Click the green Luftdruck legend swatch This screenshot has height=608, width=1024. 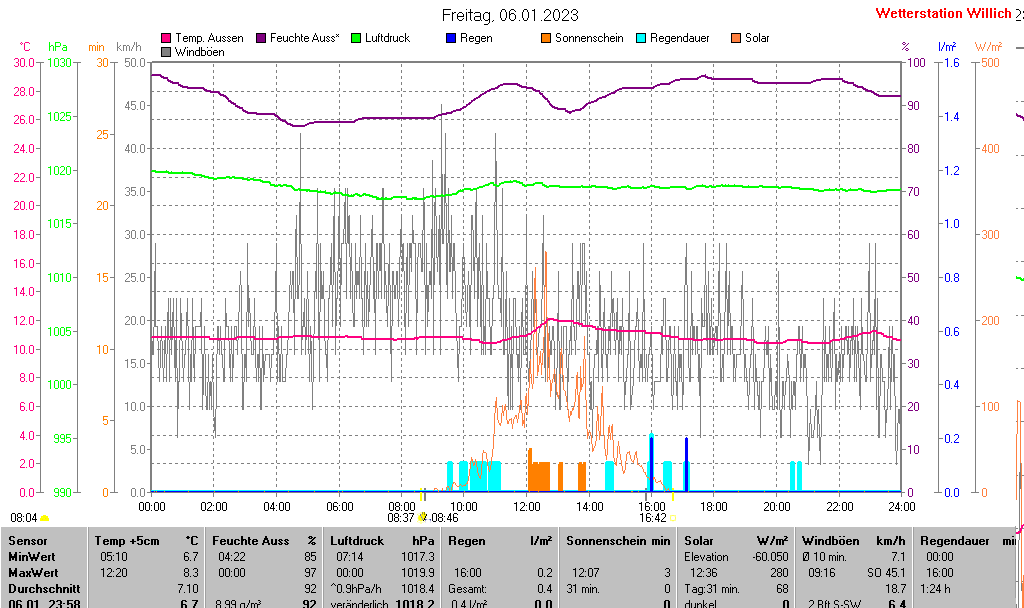[x=356, y=38]
